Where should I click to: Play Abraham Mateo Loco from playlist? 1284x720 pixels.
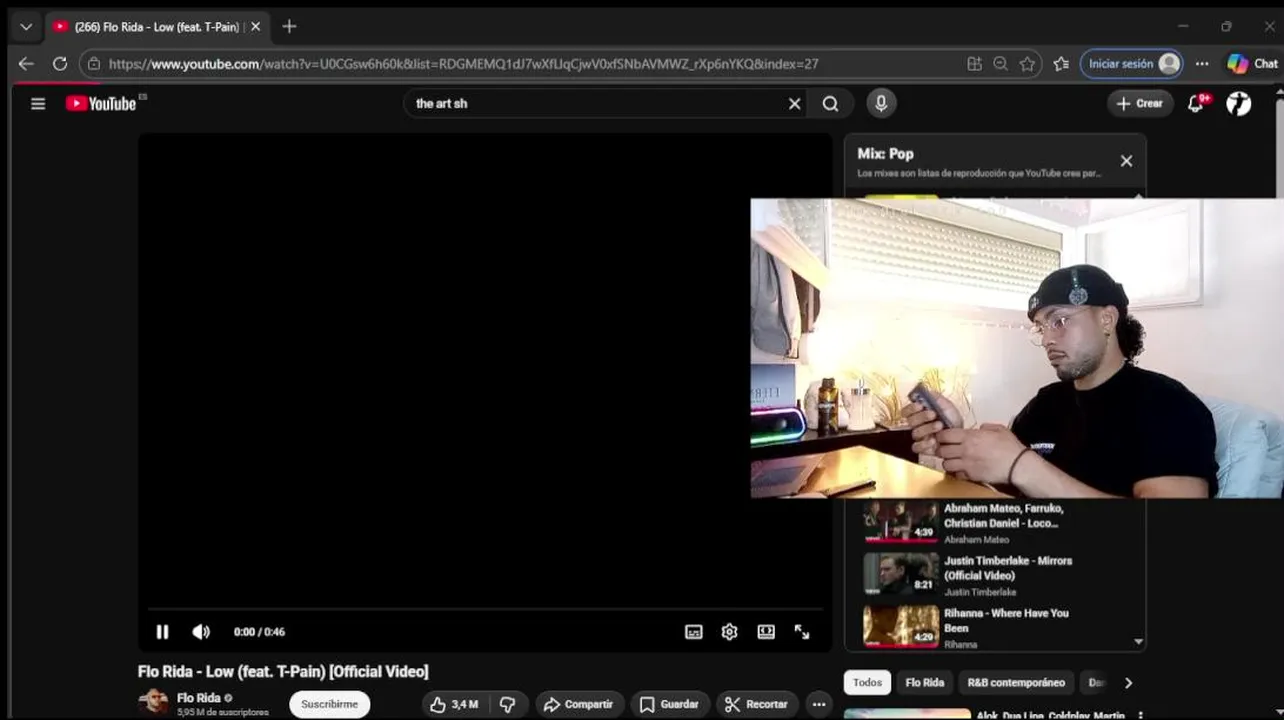click(995, 522)
